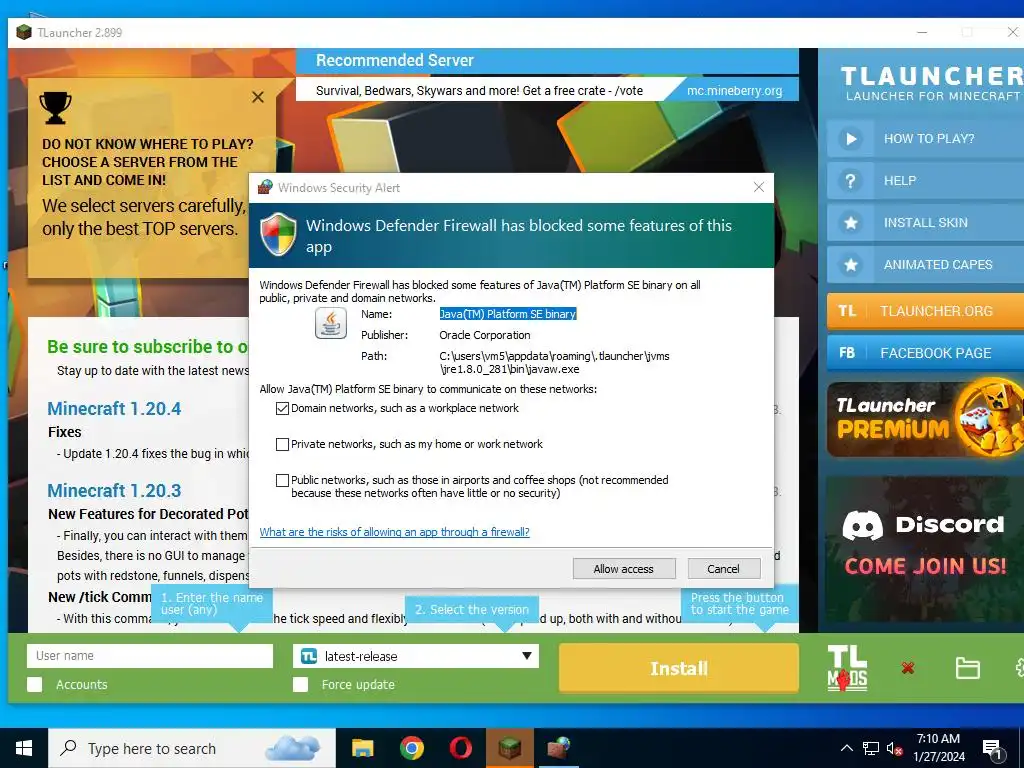
Task: Click the play icon beside How To Play
Action: coord(850,138)
